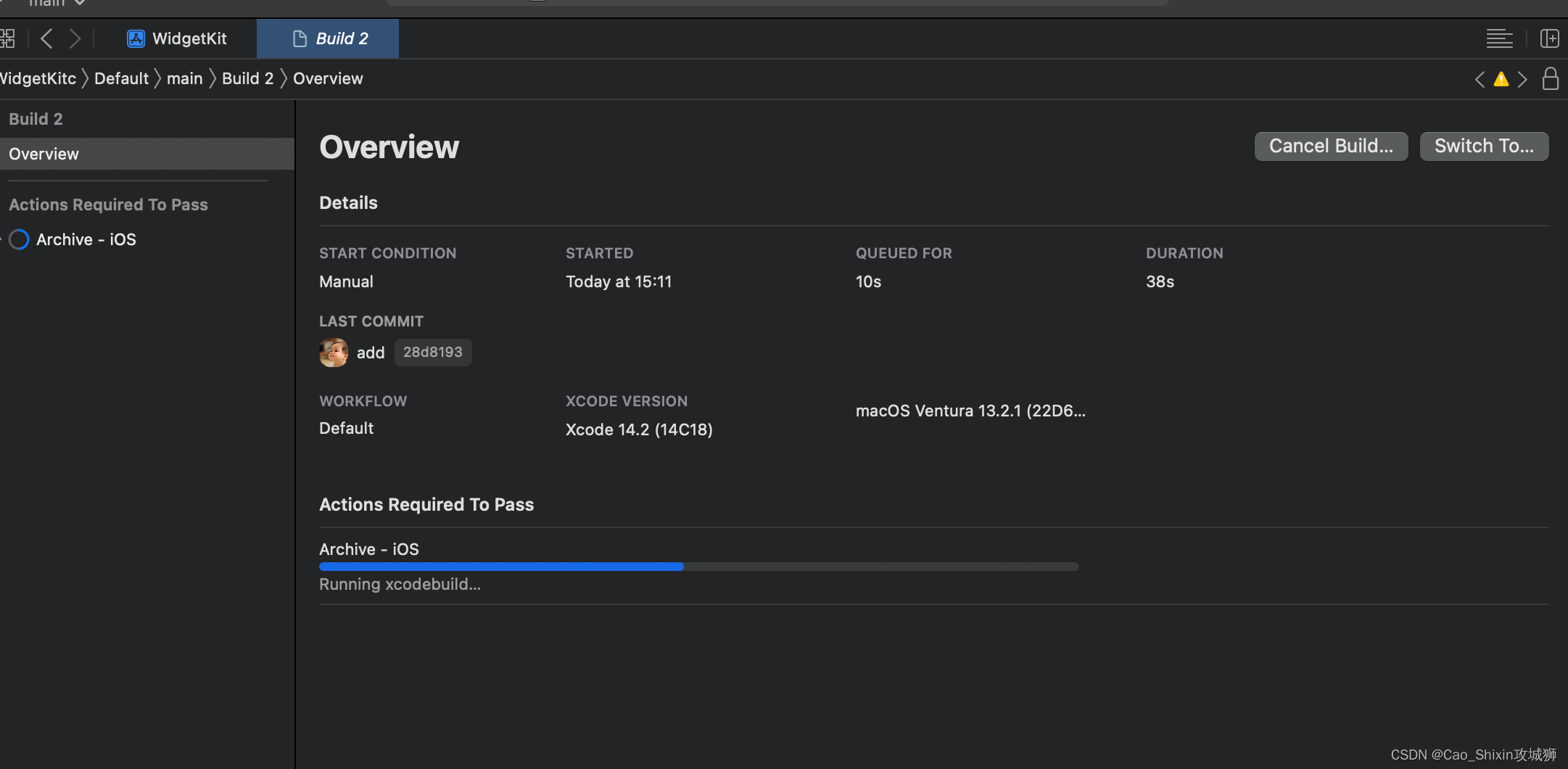Click main in the breadcrumb path
The width and height of the screenshot is (1568, 769).
[185, 78]
